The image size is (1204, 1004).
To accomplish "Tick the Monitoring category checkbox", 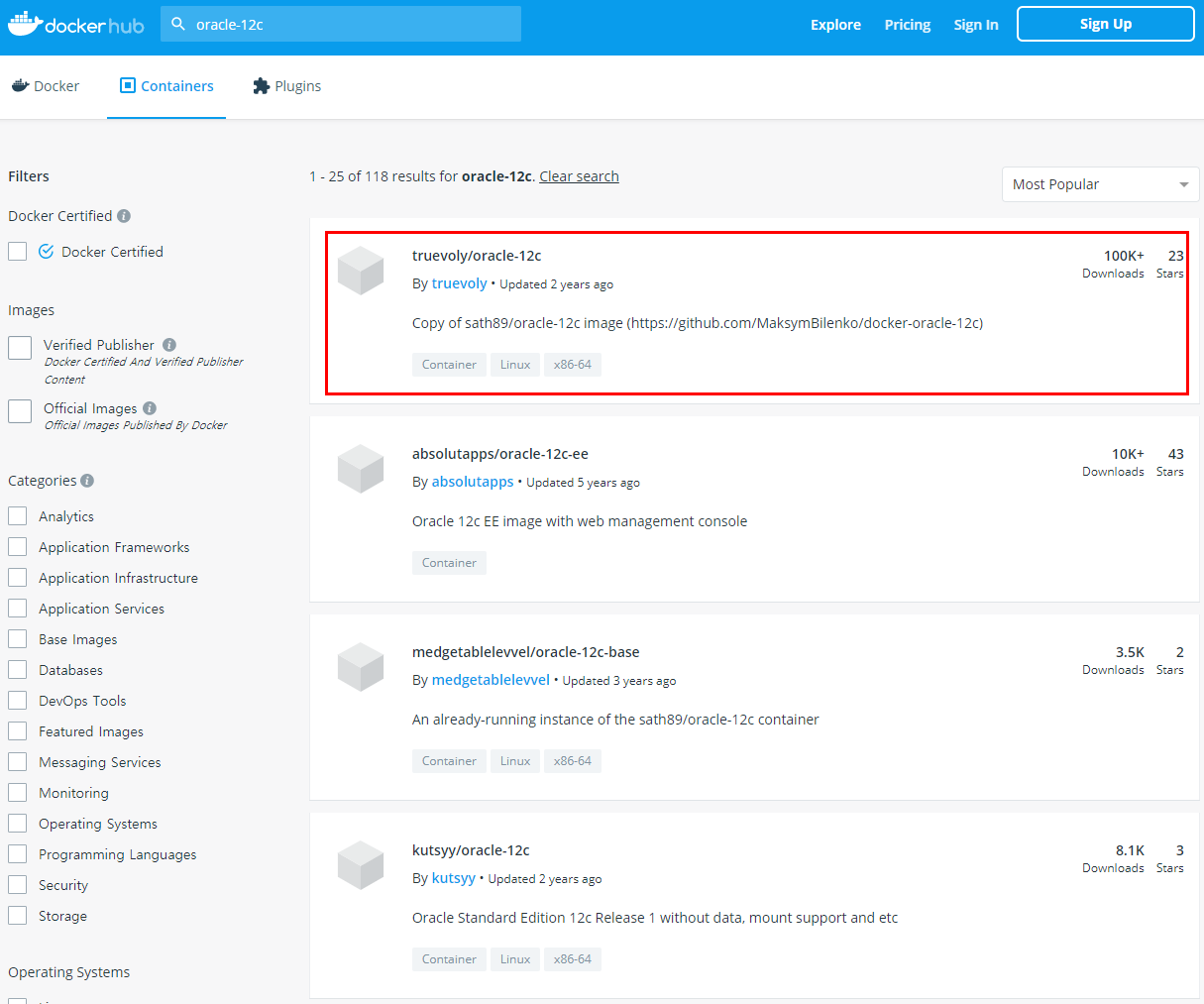I will (17, 793).
